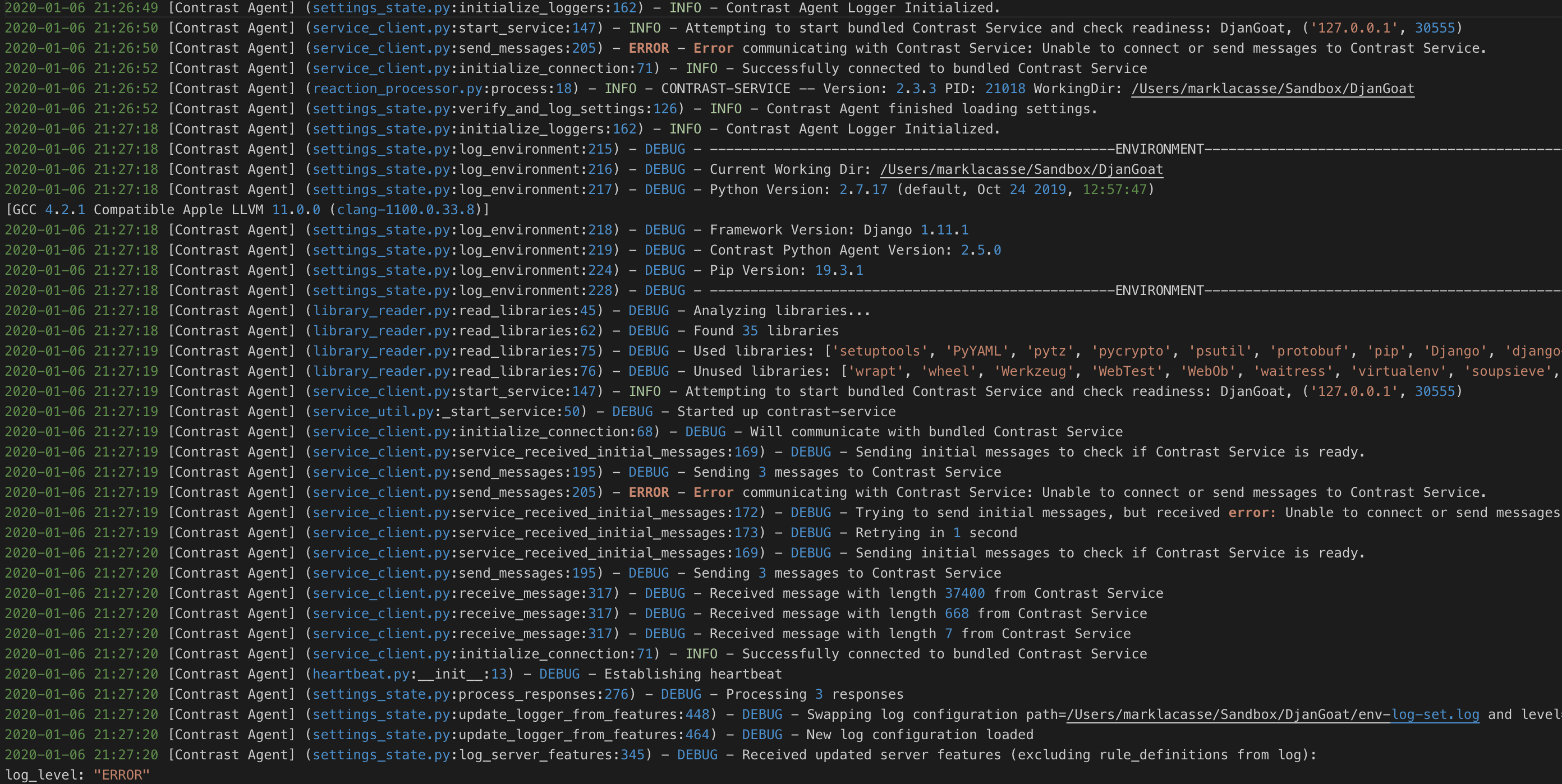Click the 'Unused libraries:' label
The image size is (1562, 784).
click(x=762, y=371)
